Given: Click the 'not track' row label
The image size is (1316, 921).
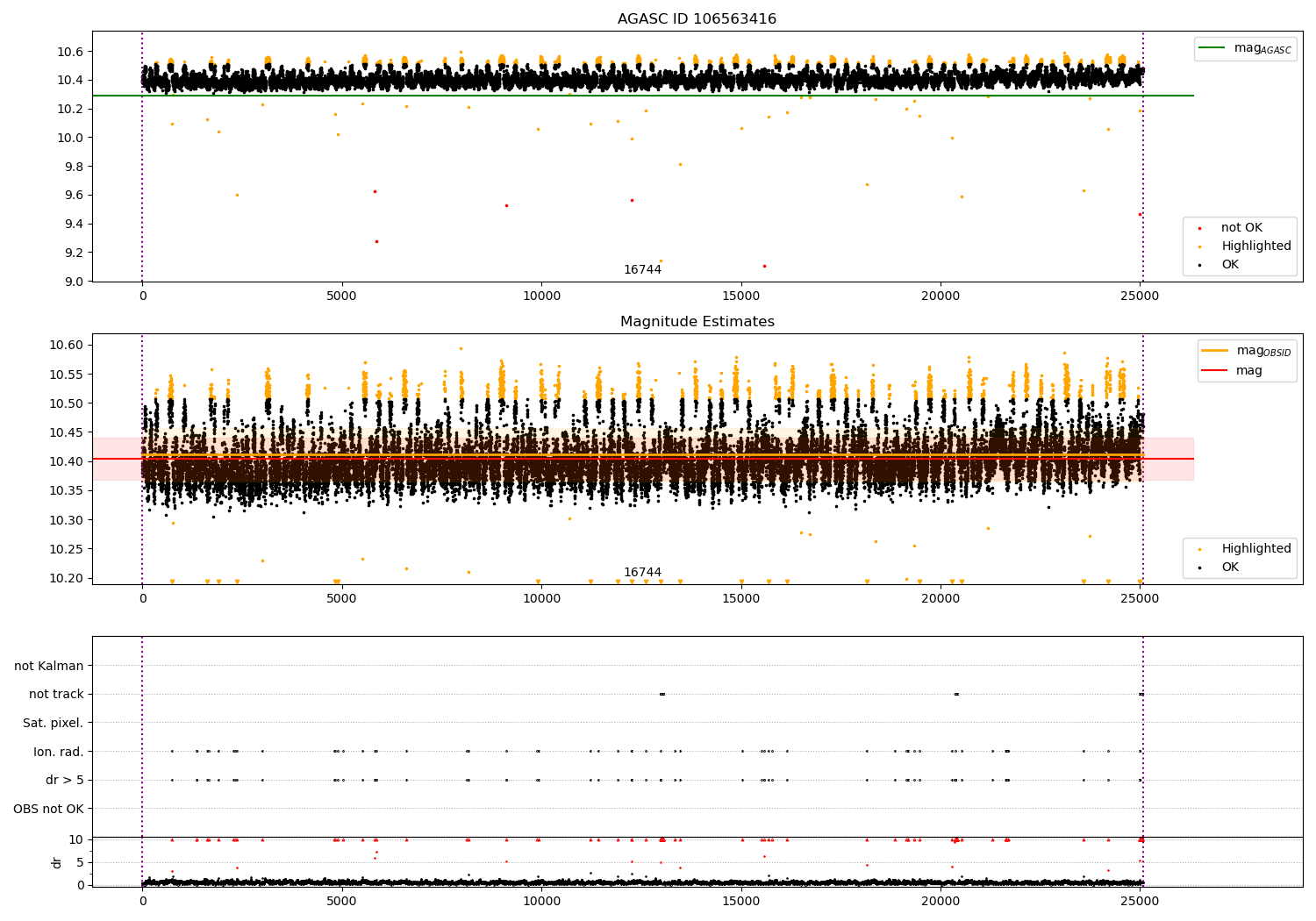Looking at the screenshot, I should [x=56, y=695].
